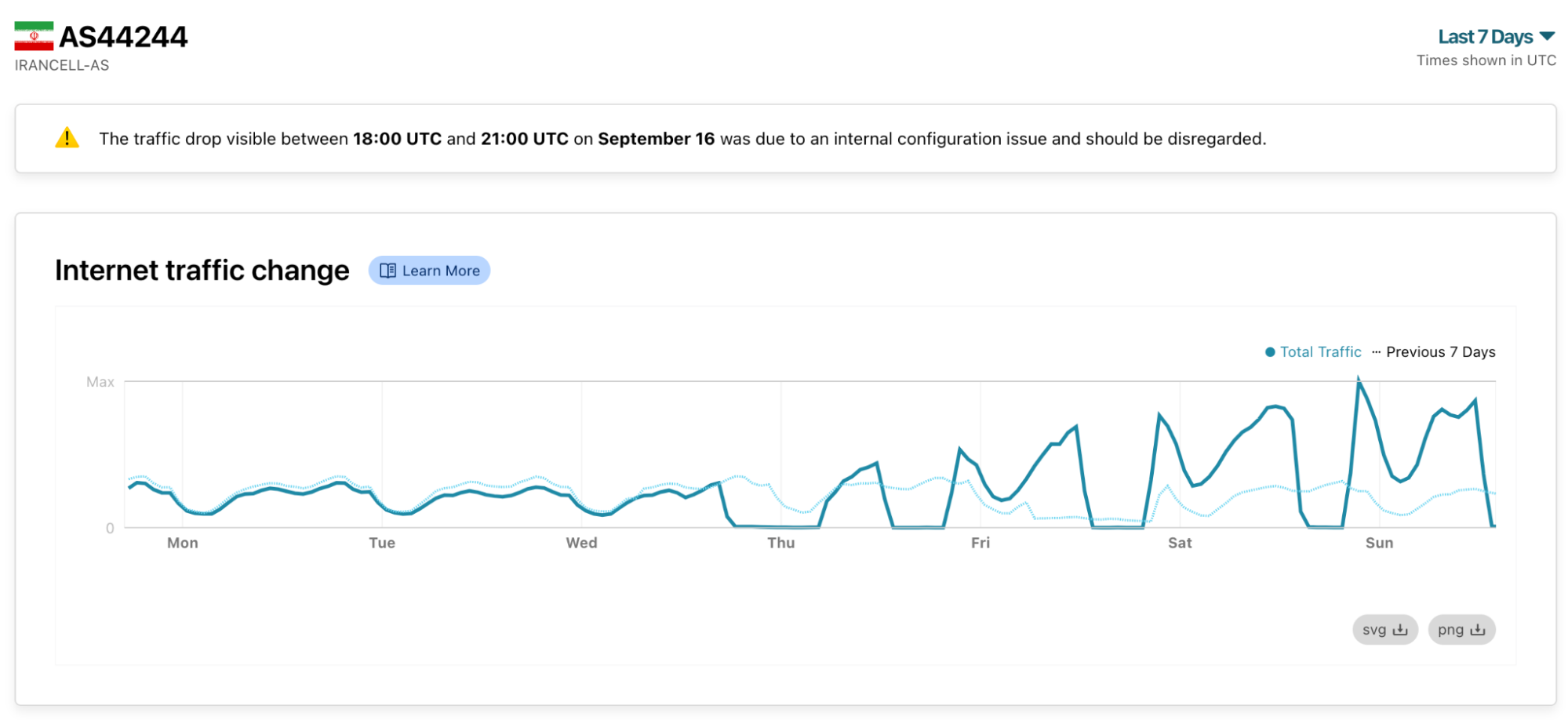
Task: Click the Fri label on the chart axis
Action: coord(980,543)
